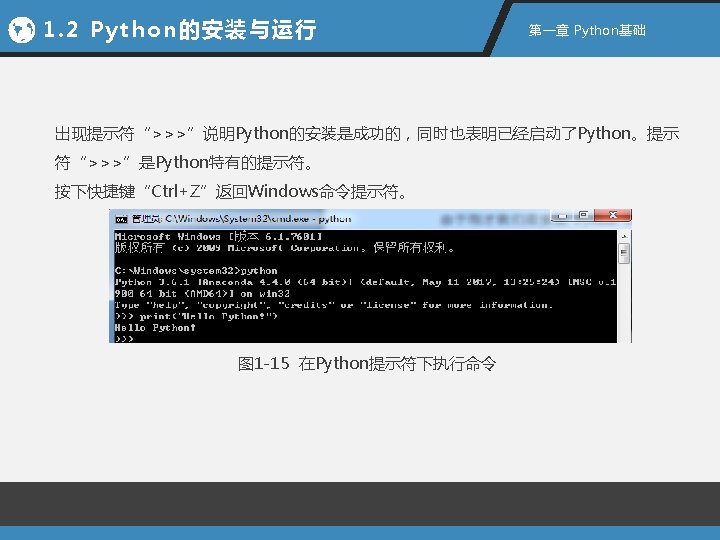The height and width of the screenshot is (540, 720).
Task: Click the cmd scrollbar up arrow
Action: [624, 236]
